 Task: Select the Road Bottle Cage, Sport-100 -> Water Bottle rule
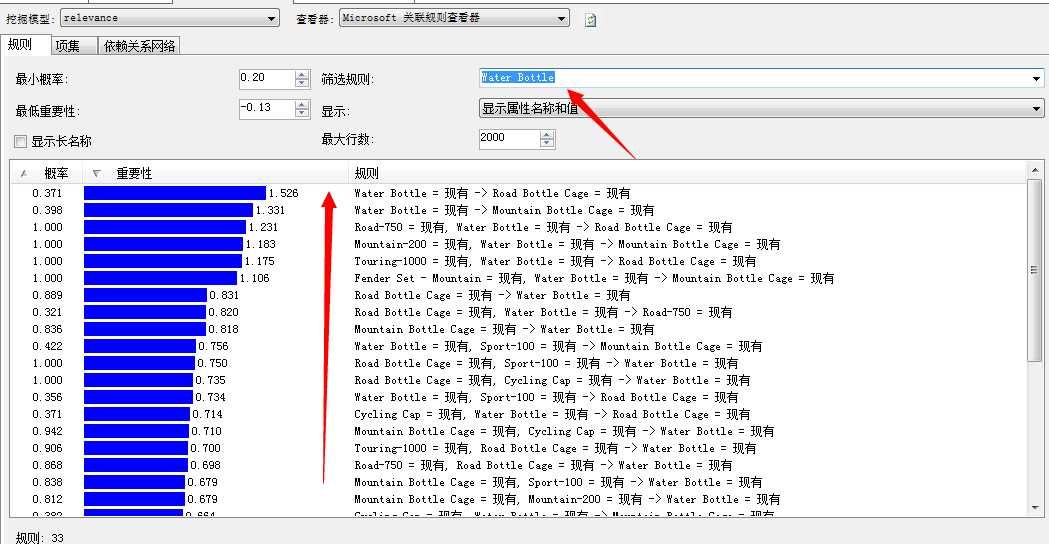pyautogui.click(x=518, y=363)
